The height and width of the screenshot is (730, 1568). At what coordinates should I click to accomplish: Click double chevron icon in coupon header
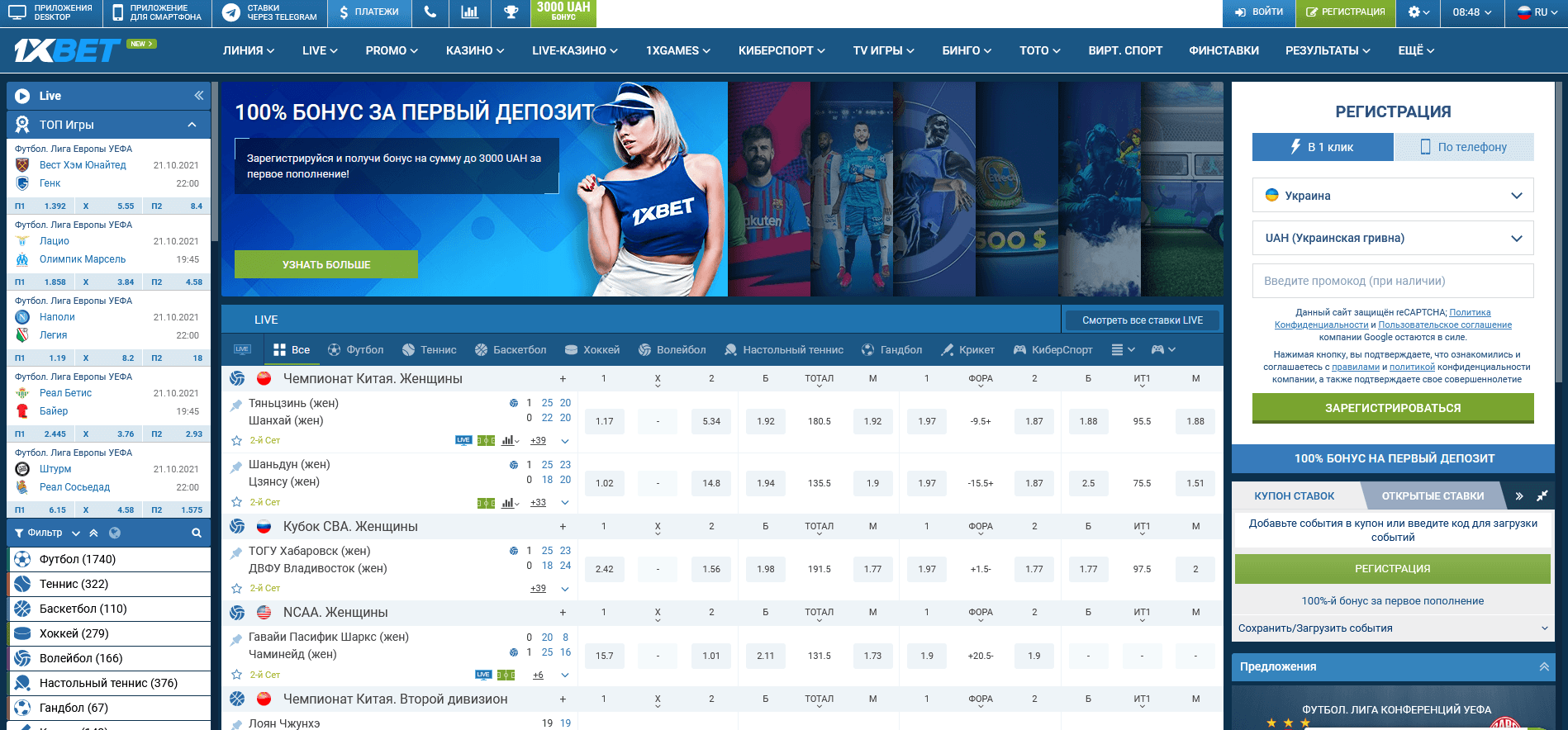pyautogui.click(x=1519, y=496)
